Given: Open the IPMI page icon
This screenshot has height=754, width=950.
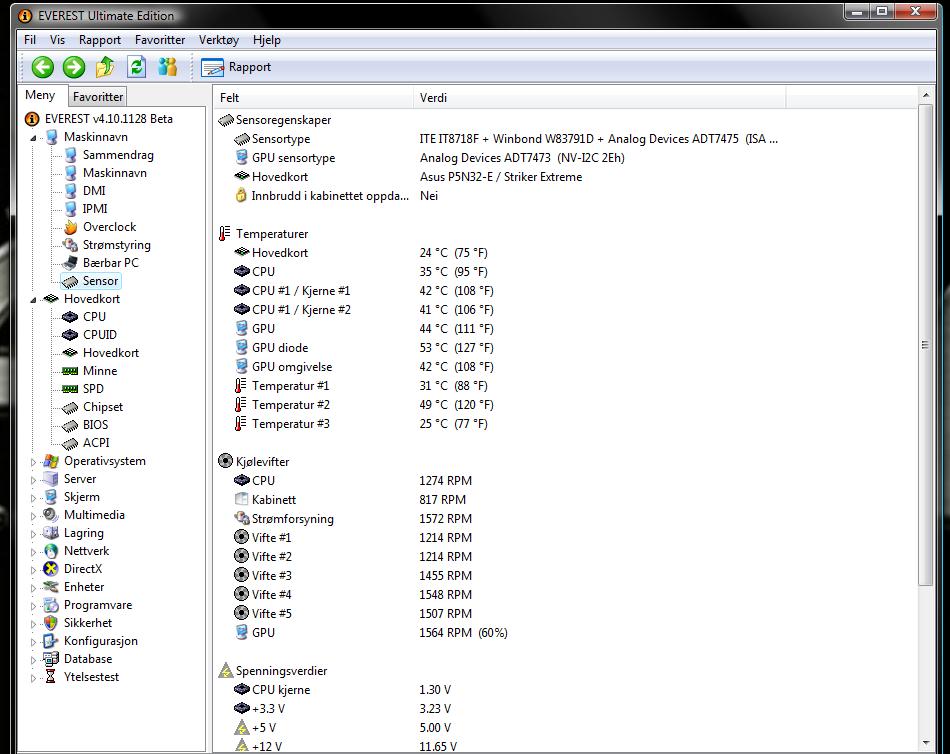Looking at the screenshot, I should coord(71,209).
